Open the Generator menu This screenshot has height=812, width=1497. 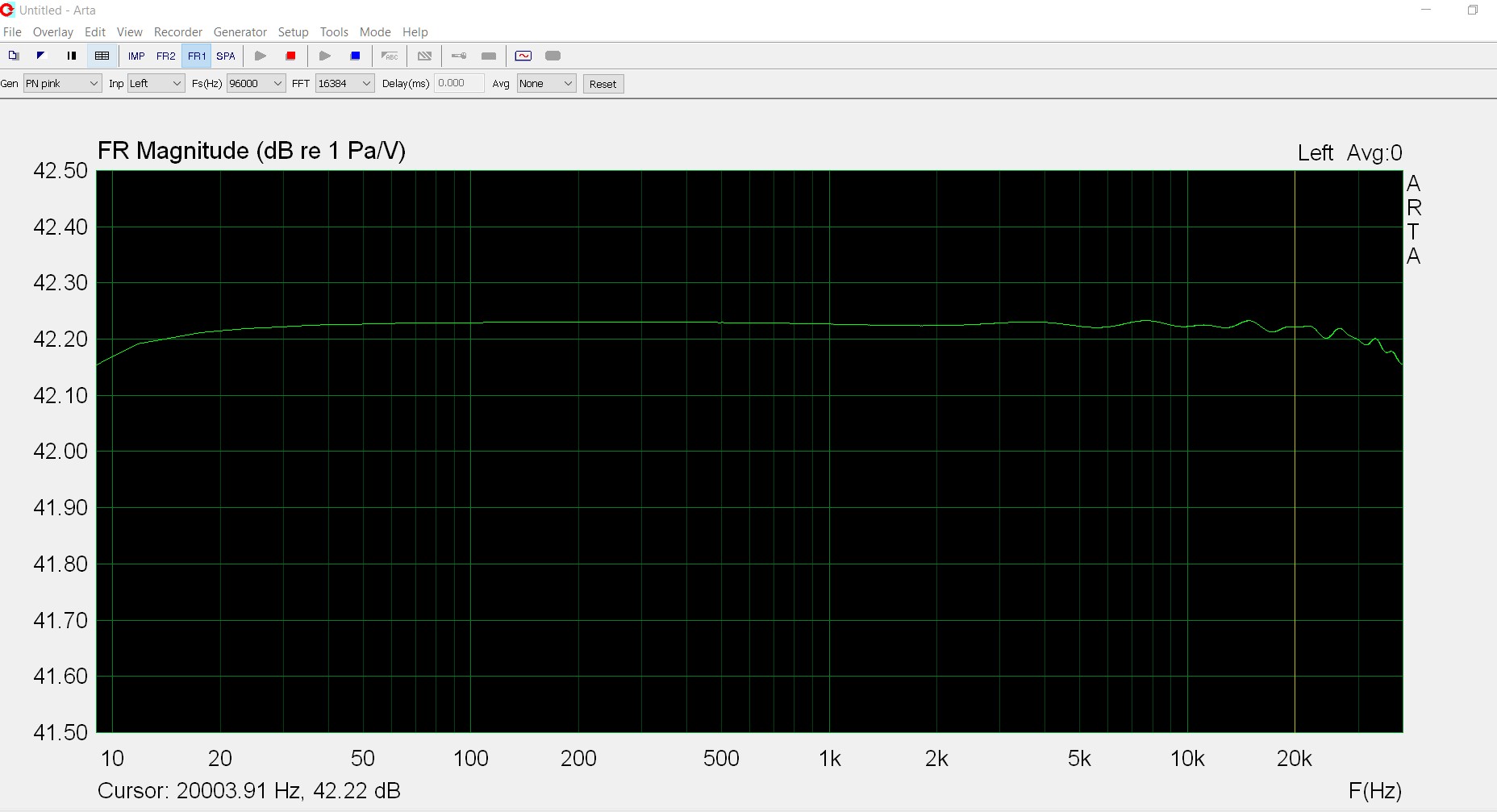[240, 32]
